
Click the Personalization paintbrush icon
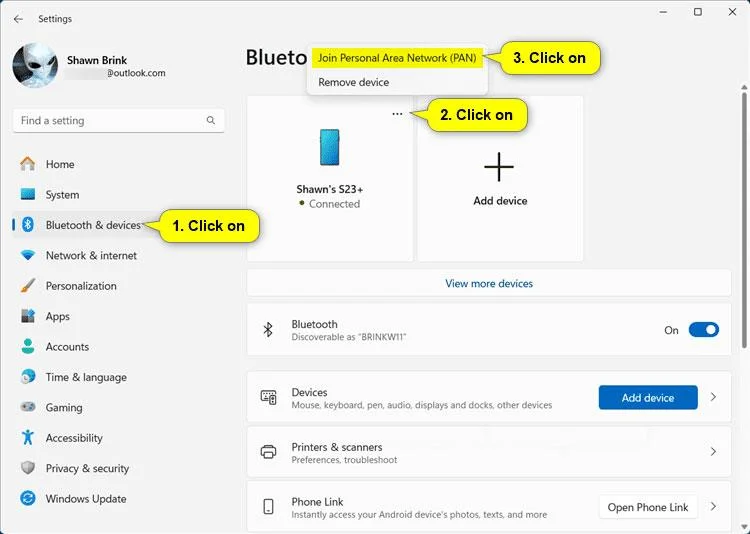point(28,286)
